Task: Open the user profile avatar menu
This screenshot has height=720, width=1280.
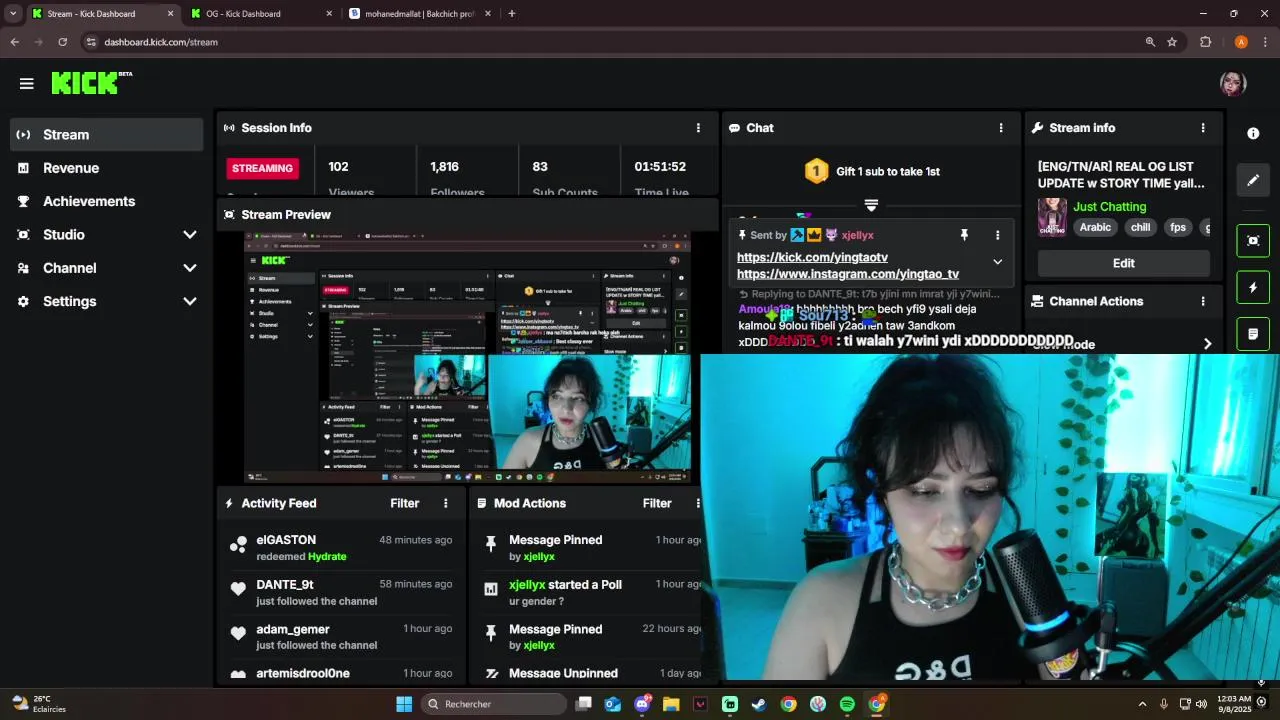Action: click(1233, 83)
